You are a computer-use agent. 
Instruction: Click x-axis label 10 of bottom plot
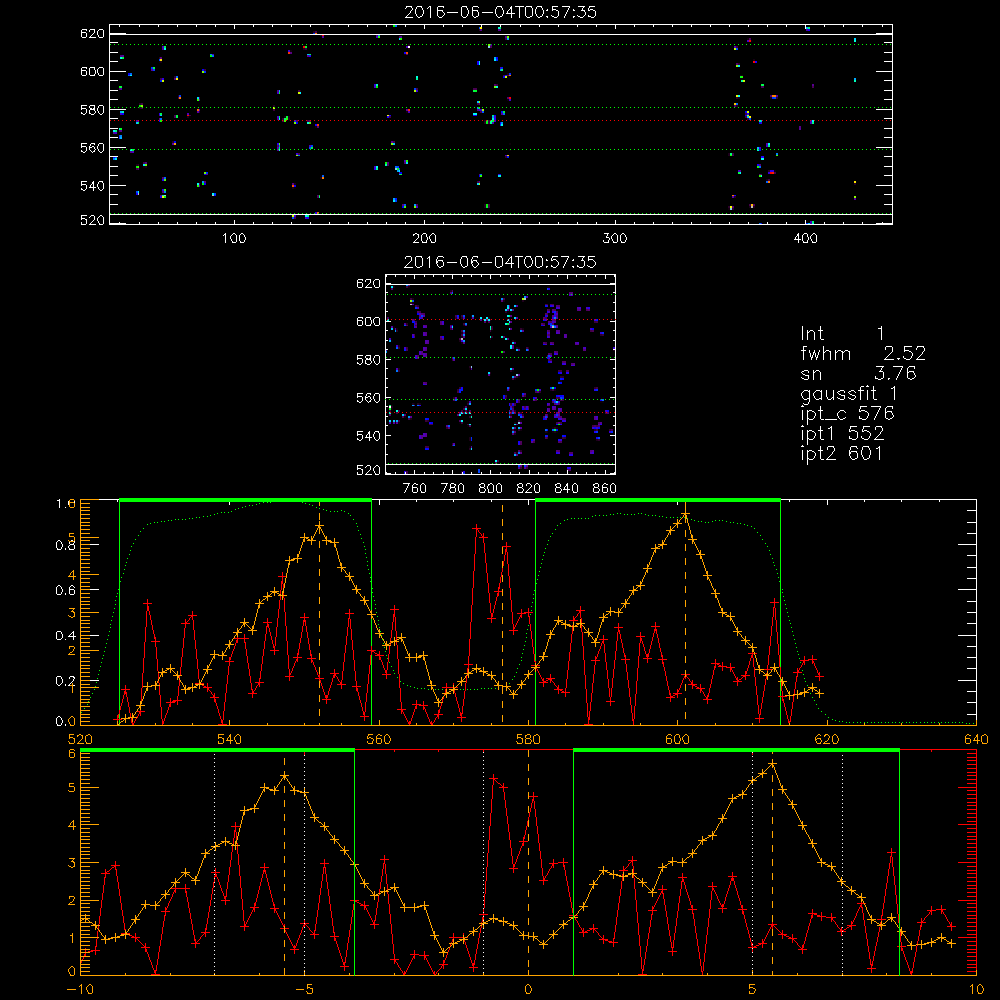point(976,989)
